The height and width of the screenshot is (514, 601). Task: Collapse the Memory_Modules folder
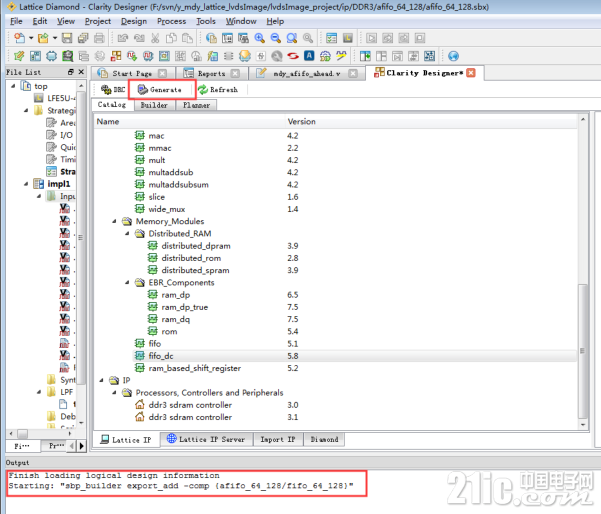[114, 221]
